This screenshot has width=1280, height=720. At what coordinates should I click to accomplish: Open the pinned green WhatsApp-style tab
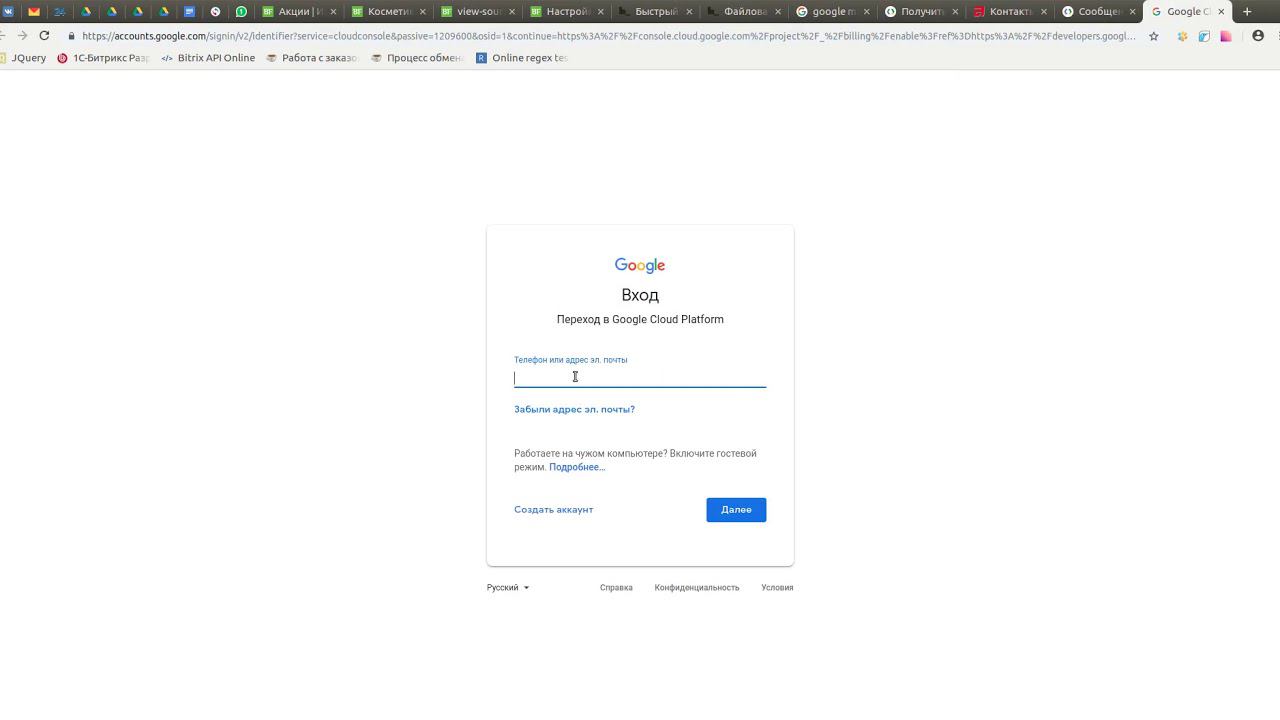[x=241, y=12]
